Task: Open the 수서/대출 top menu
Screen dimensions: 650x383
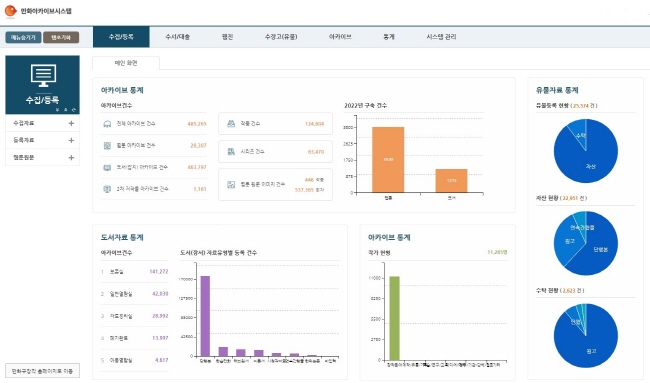Action: 177,37
